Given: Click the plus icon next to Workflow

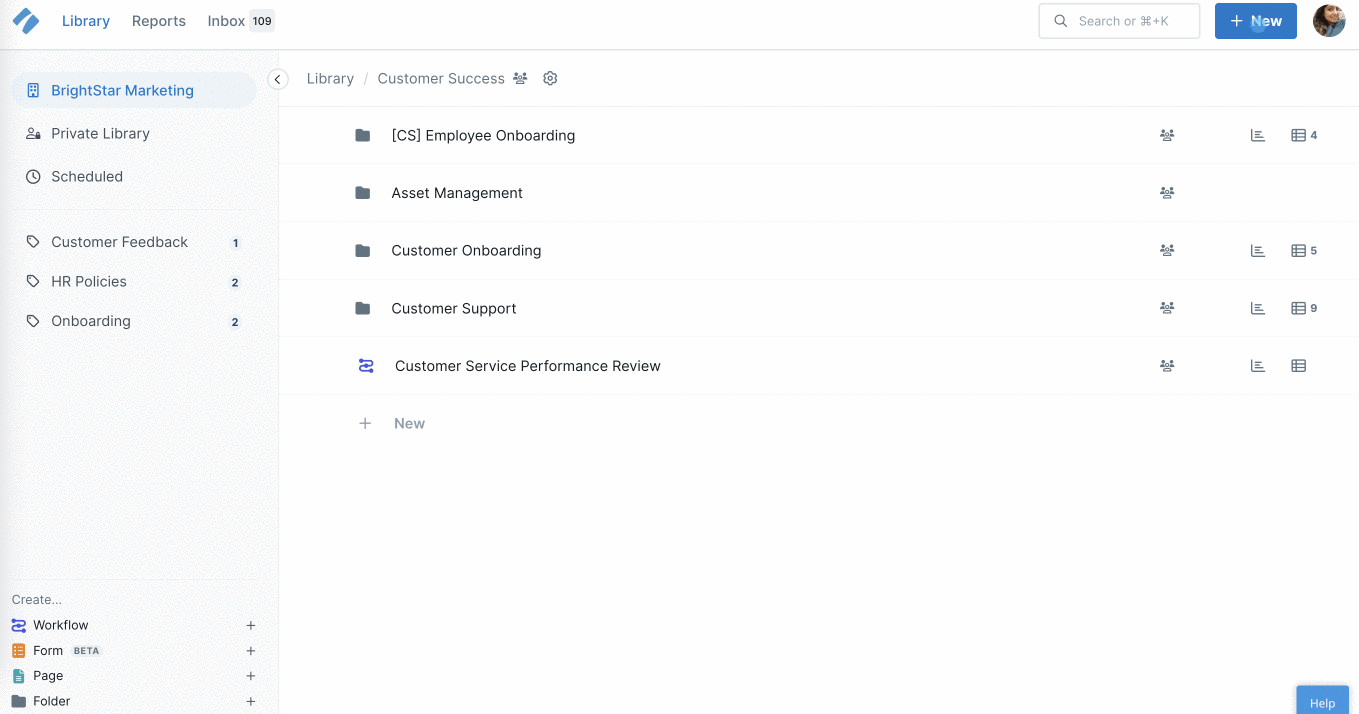Looking at the screenshot, I should (251, 625).
